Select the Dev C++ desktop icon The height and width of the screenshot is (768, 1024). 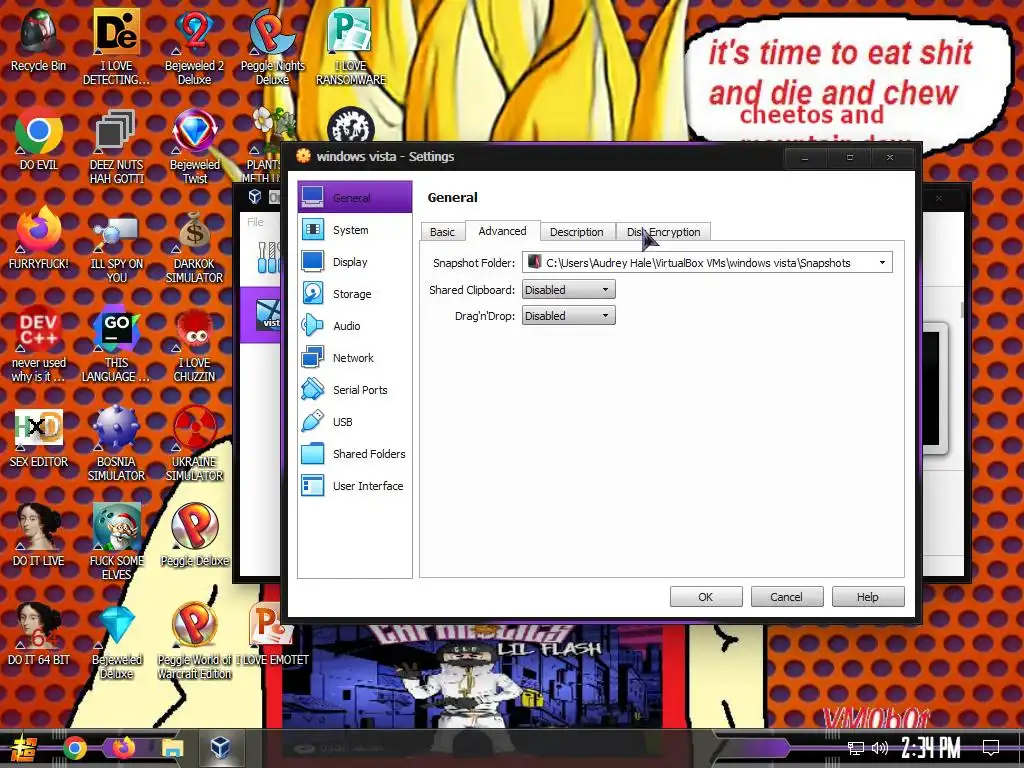pos(39,344)
